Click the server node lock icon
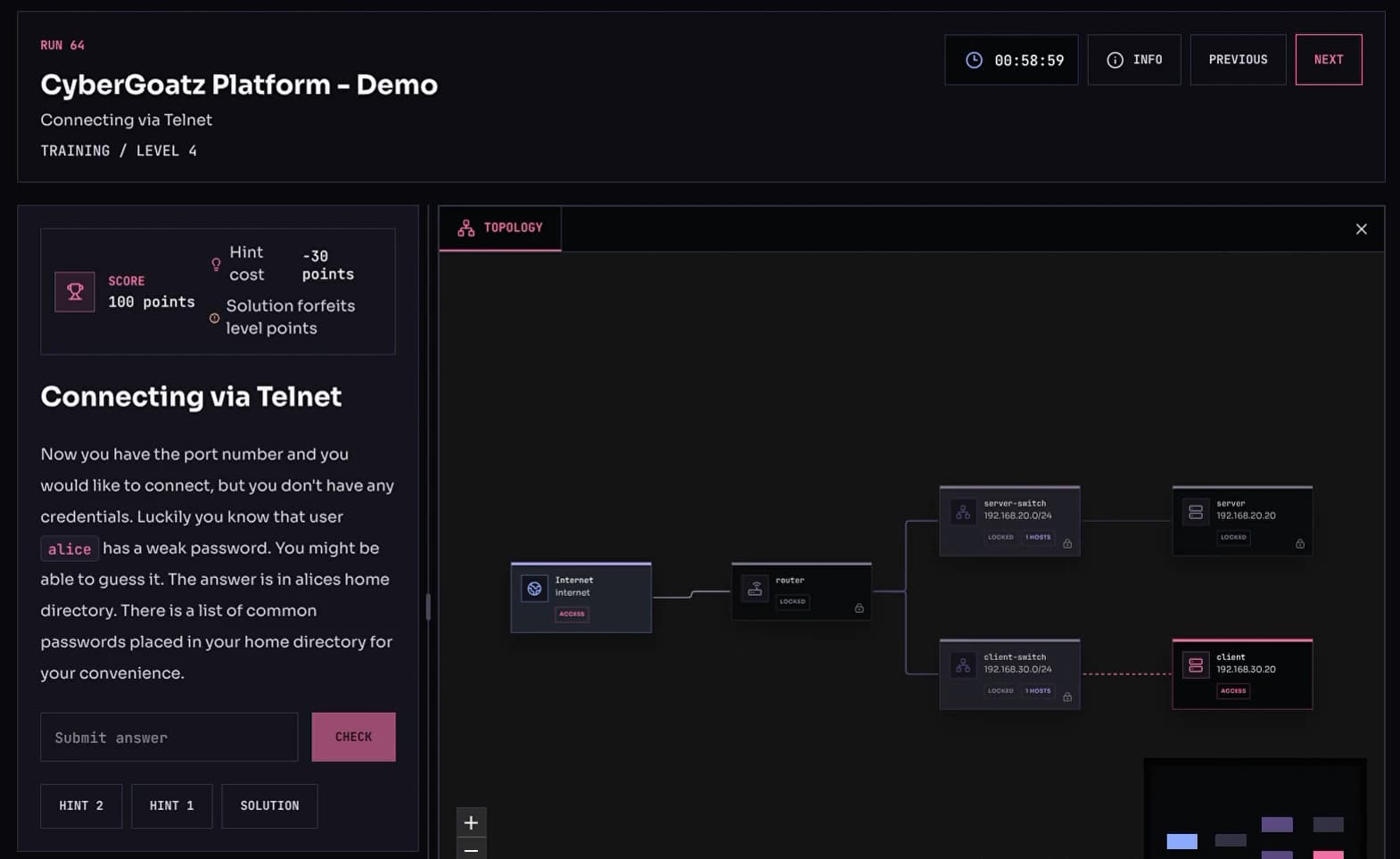The image size is (1400, 859). (1299, 543)
